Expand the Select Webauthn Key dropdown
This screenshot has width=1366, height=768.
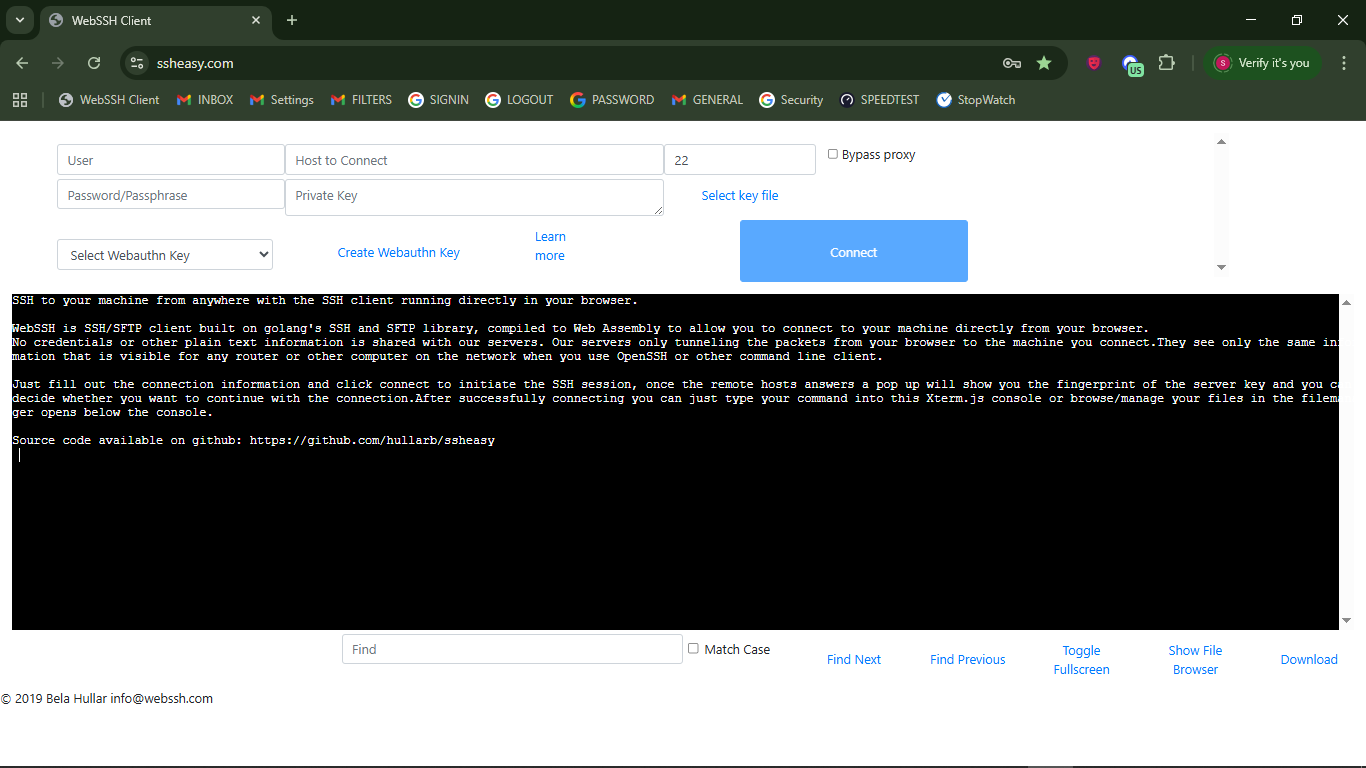165,255
